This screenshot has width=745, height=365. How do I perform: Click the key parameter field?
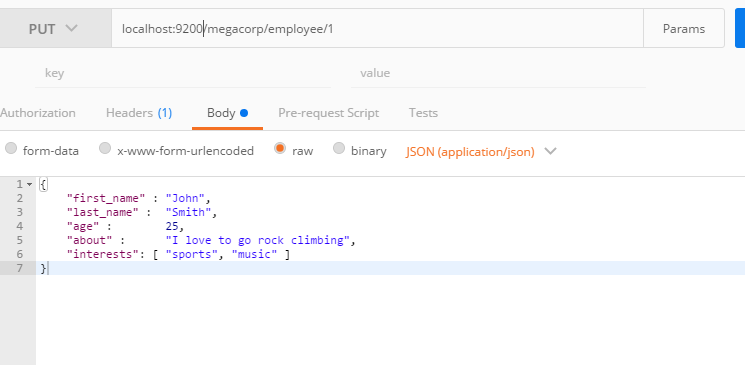click(183, 73)
